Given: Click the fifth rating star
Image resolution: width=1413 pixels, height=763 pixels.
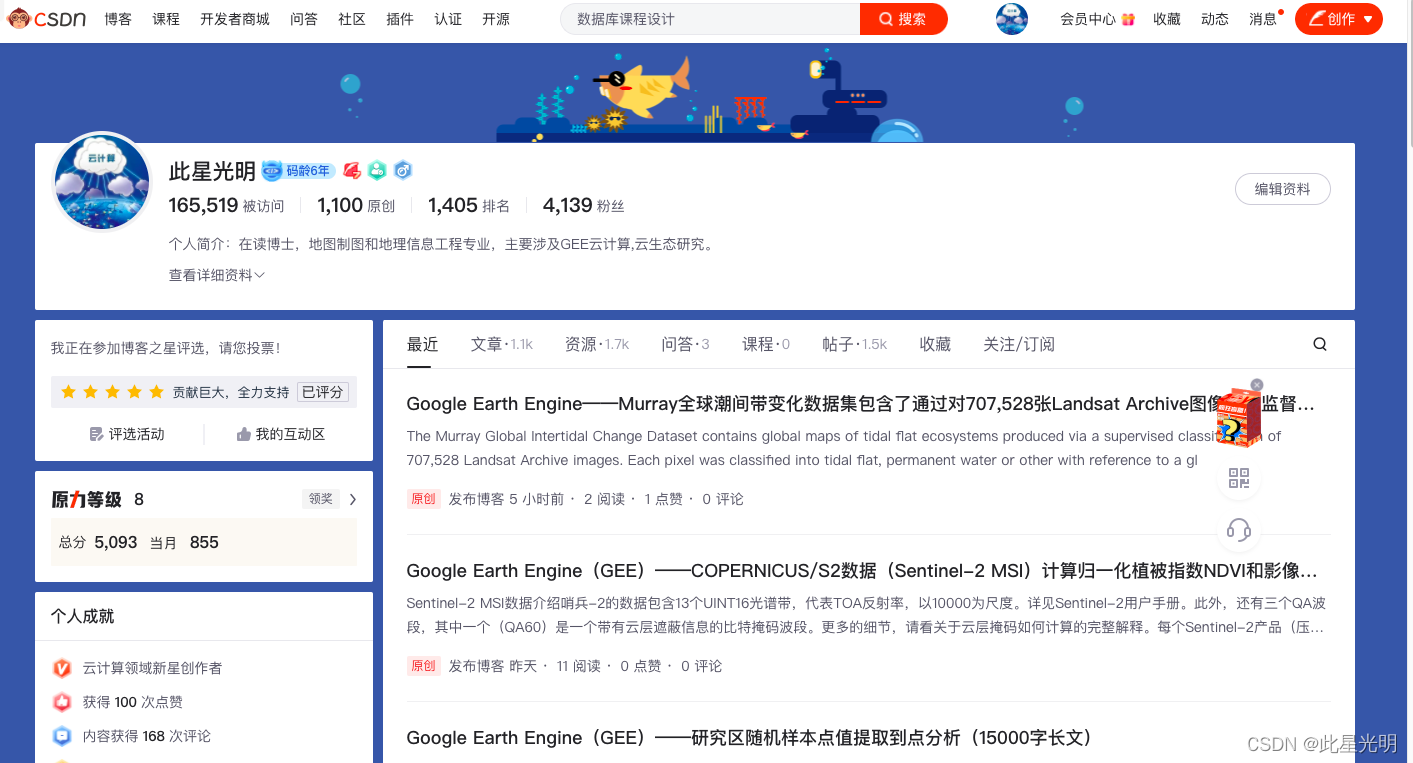Looking at the screenshot, I should (x=156, y=392).
